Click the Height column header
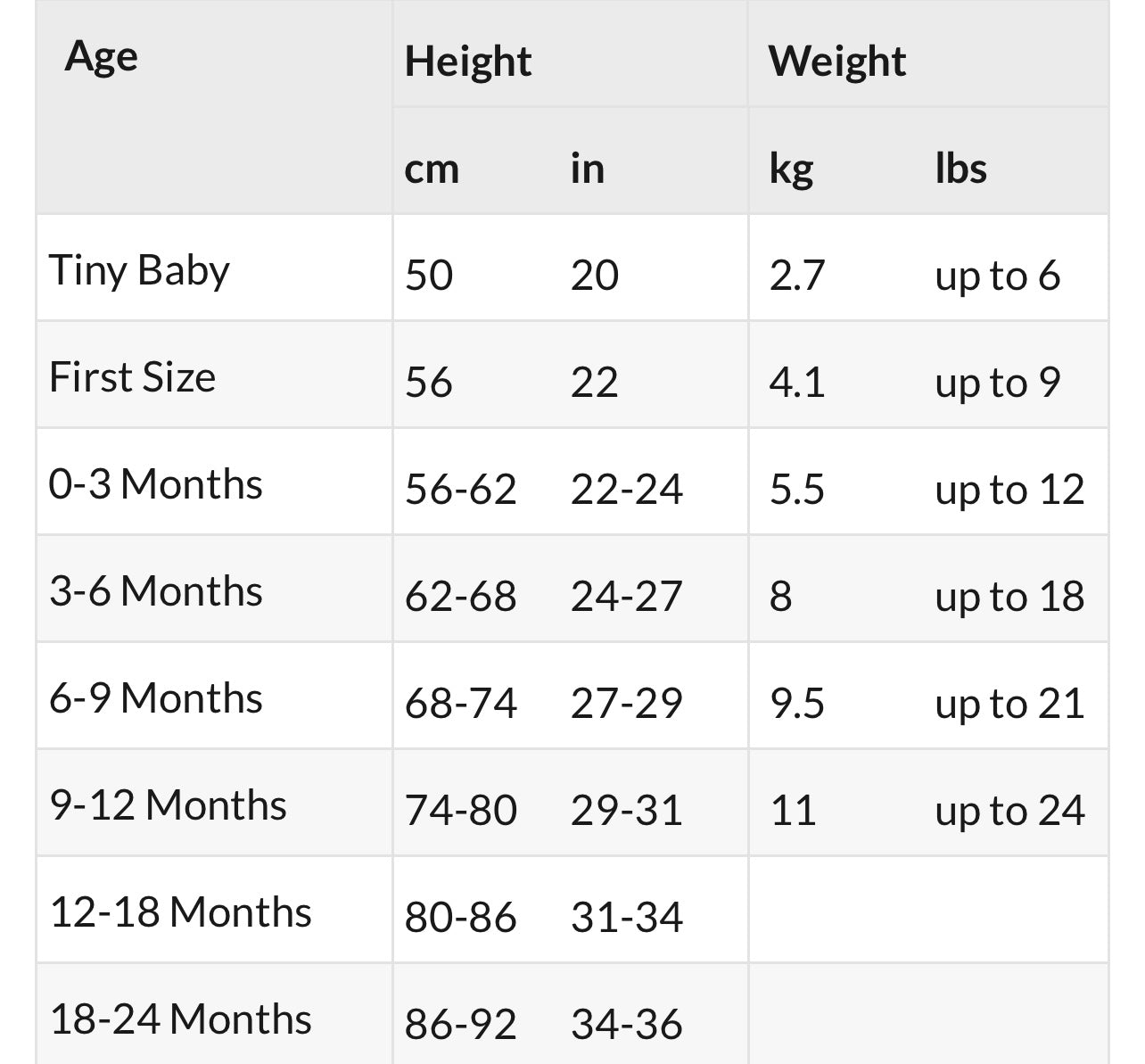This screenshot has width=1145, height=1064. click(x=467, y=62)
